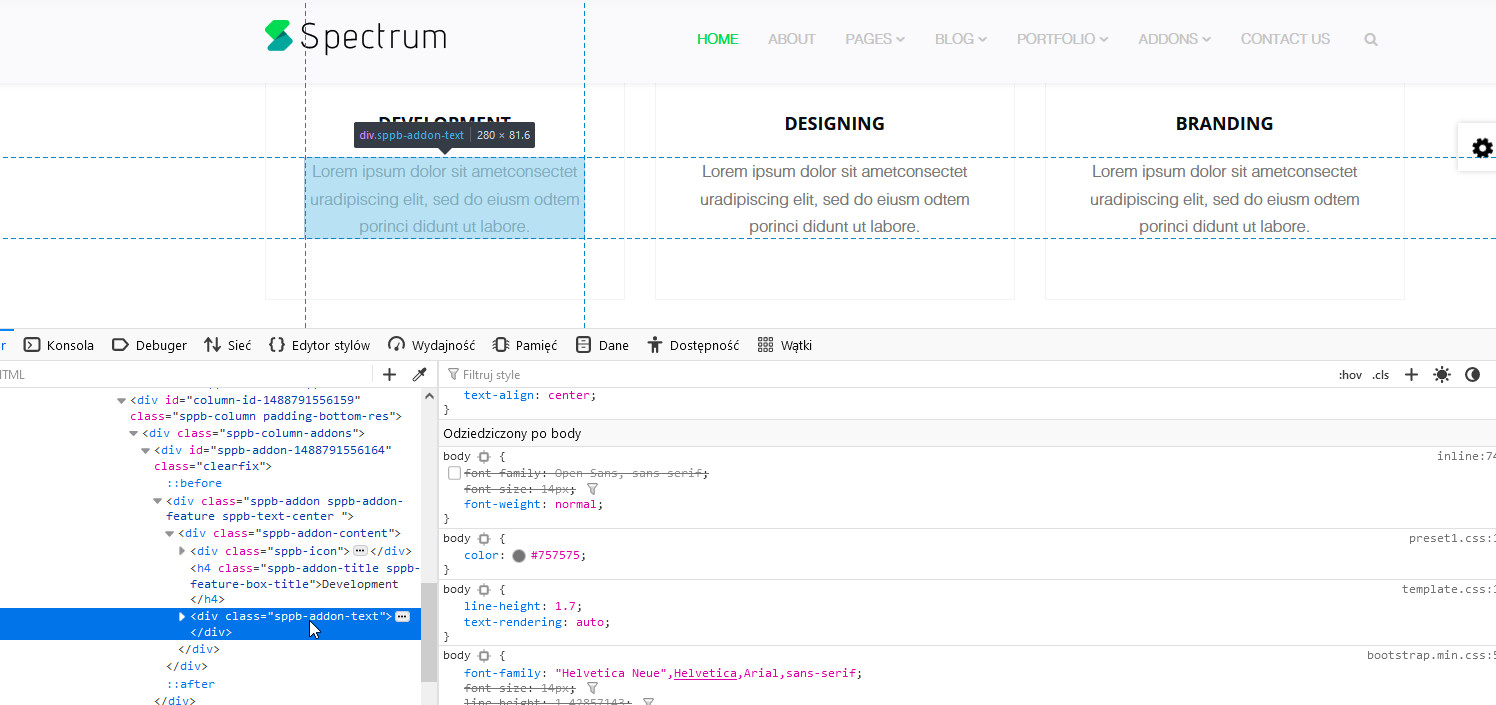Click the selector highlighter icon for preset1.css body
This screenshot has width=1496, height=705.
pos(484,539)
